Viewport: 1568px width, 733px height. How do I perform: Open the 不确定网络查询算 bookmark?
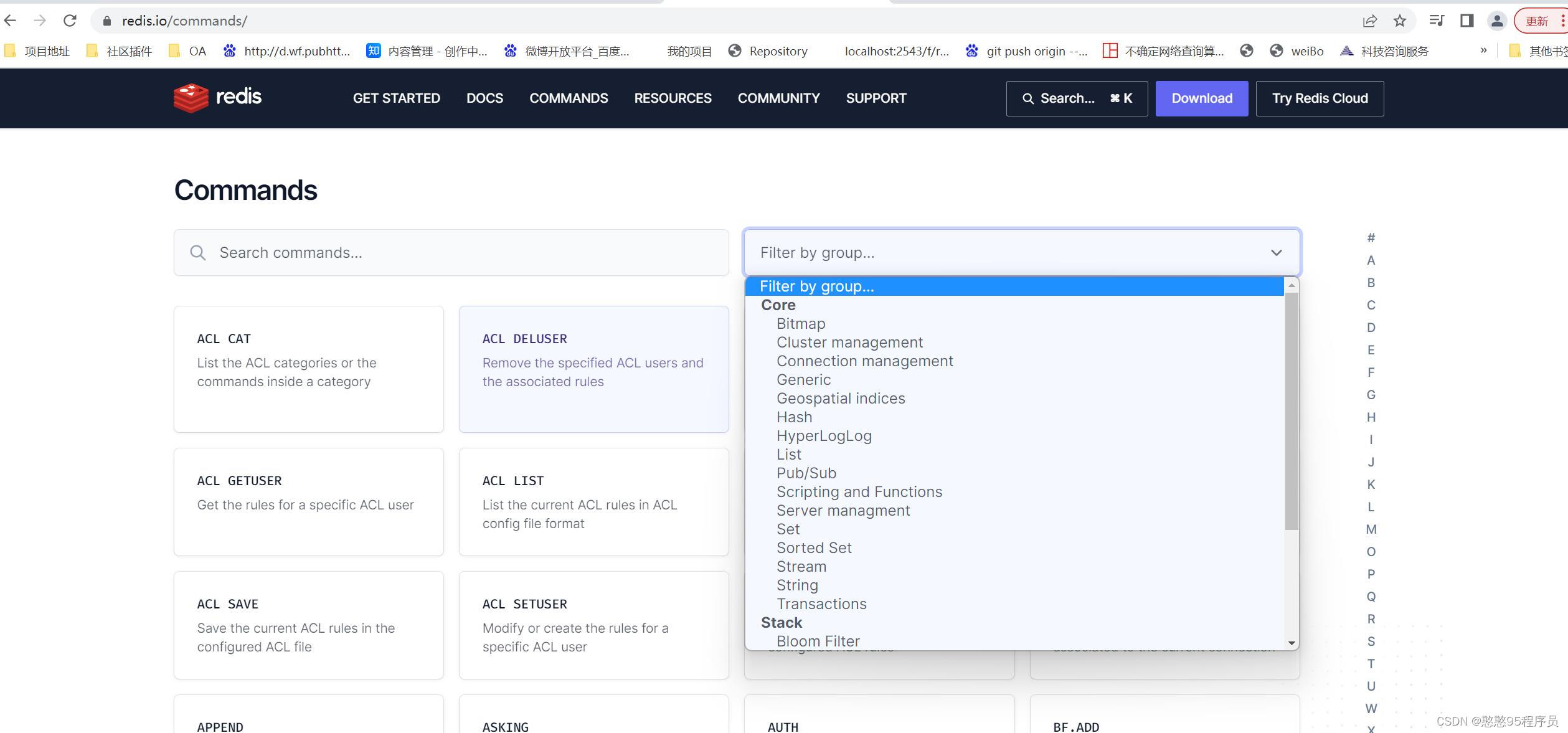click(1163, 51)
